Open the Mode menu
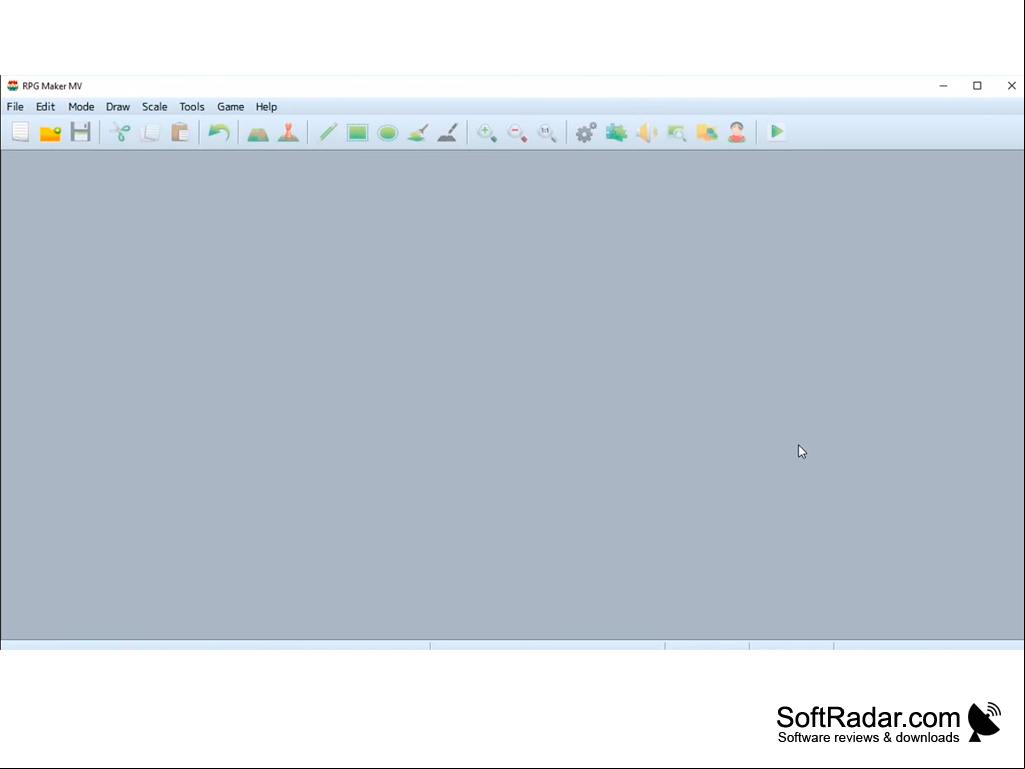Image resolution: width=1025 pixels, height=769 pixels. (81, 107)
